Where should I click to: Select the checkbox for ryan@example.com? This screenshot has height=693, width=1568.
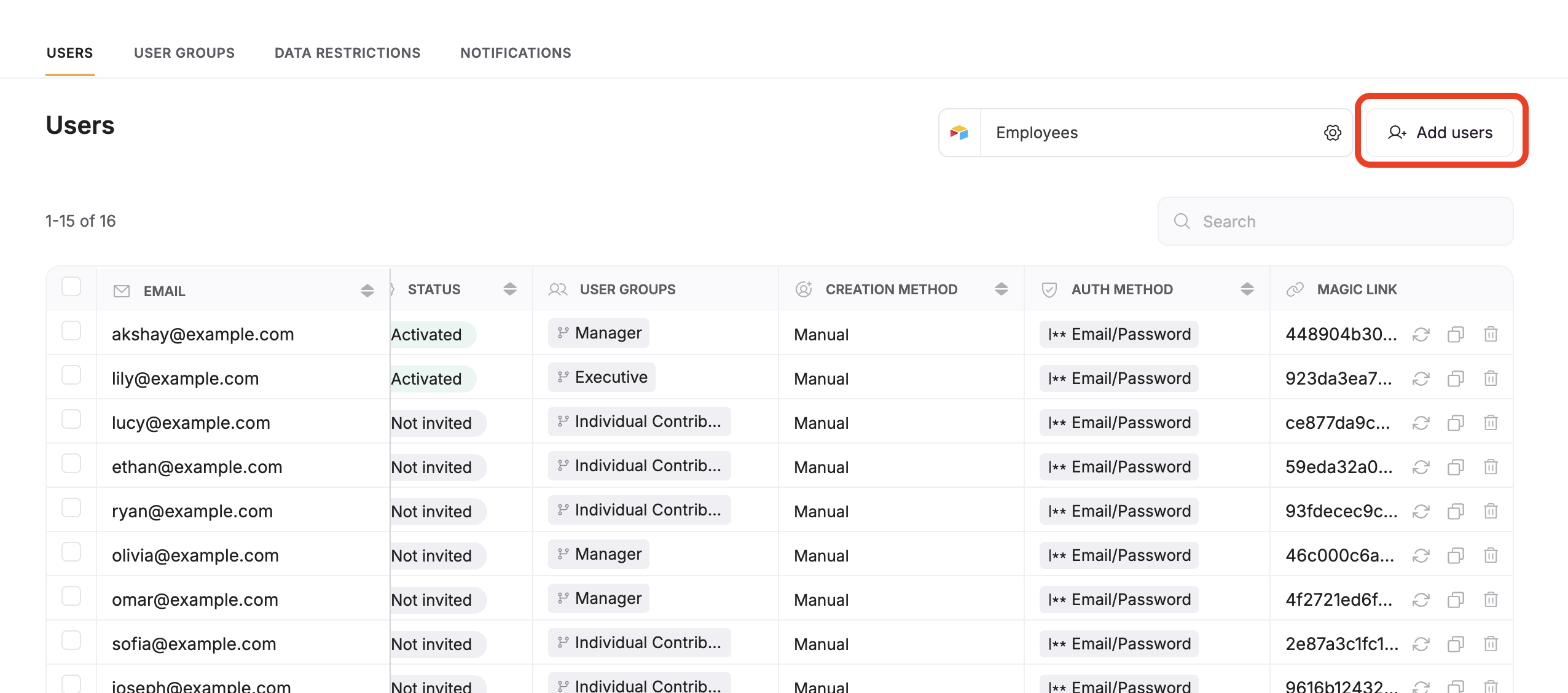[71, 508]
